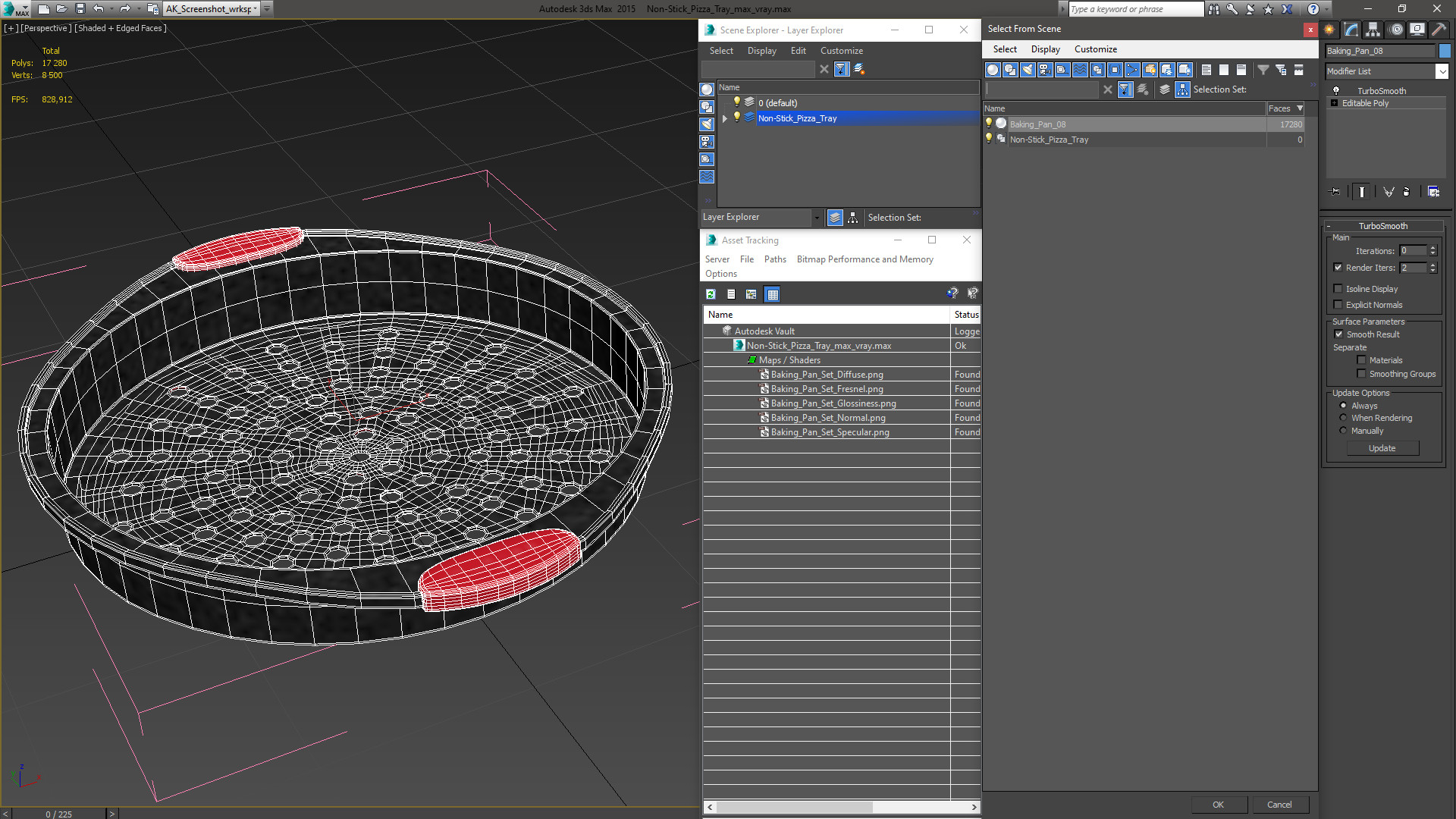The image size is (1456, 819).
Task: Make modifier unique in the stack
Action: (x=1389, y=192)
